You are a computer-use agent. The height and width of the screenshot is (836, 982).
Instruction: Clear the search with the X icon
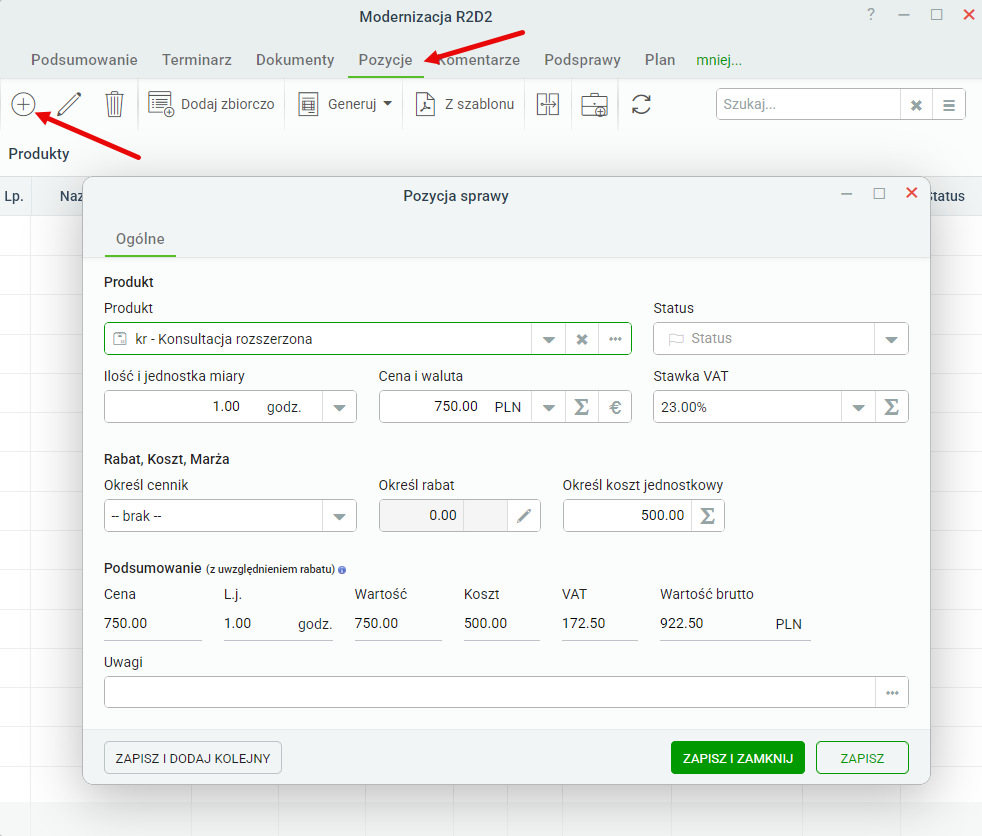point(916,105)
